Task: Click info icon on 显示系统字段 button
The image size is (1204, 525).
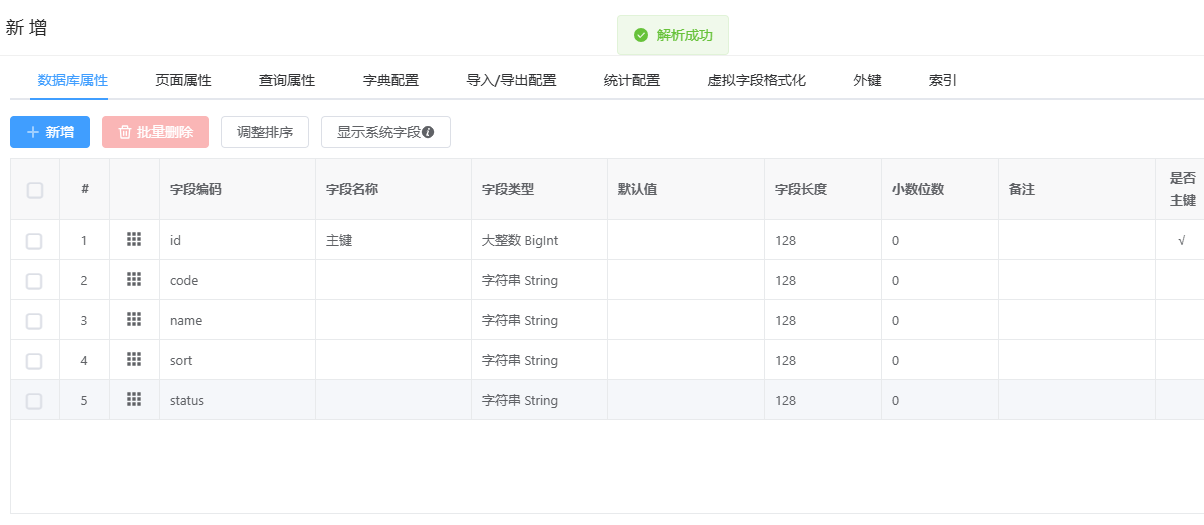Action: (x=428, y=132)
